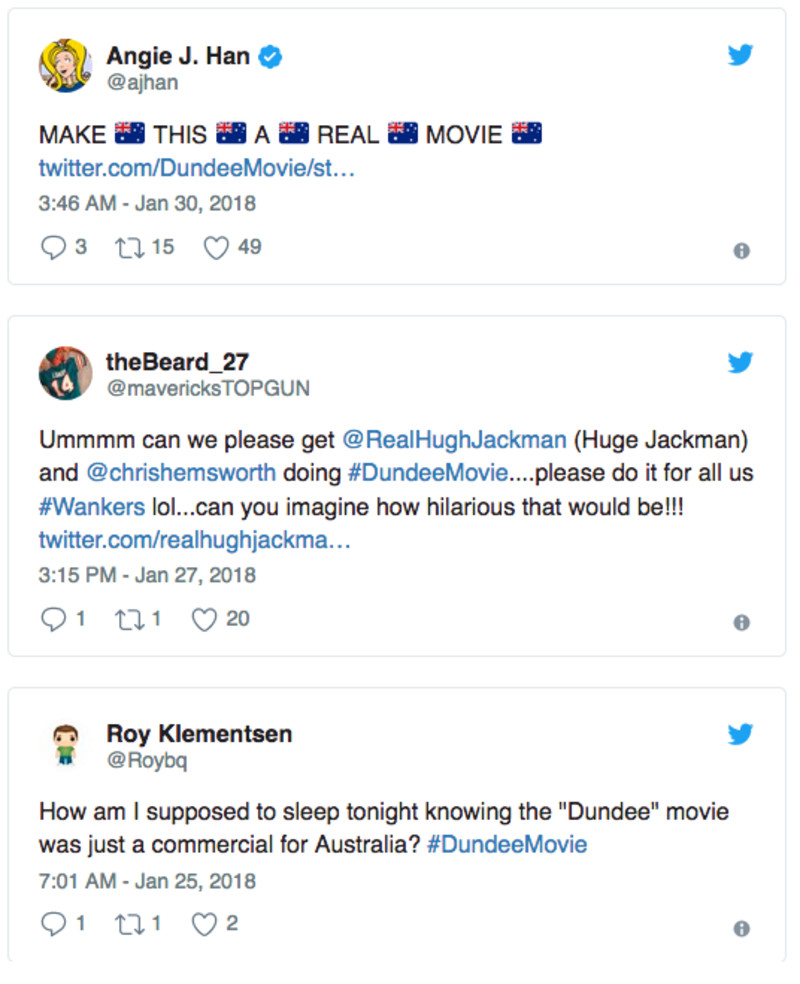Open info icon on Angie J. Han's tweet
This screenshot has height=984, width=800.
coord(741,251)
